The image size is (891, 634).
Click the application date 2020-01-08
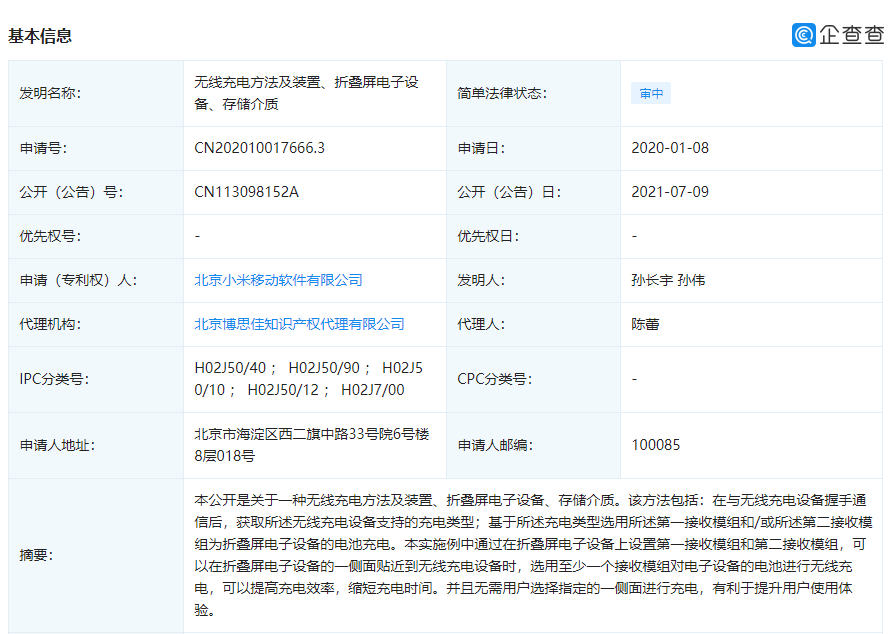click(x=669, y=148)
